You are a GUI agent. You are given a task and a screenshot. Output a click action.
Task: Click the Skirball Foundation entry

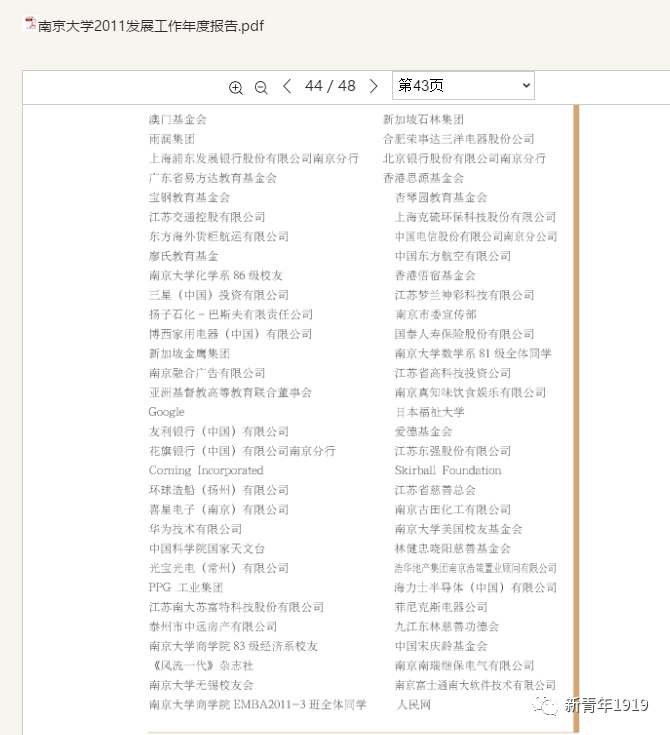click(448, 470)
